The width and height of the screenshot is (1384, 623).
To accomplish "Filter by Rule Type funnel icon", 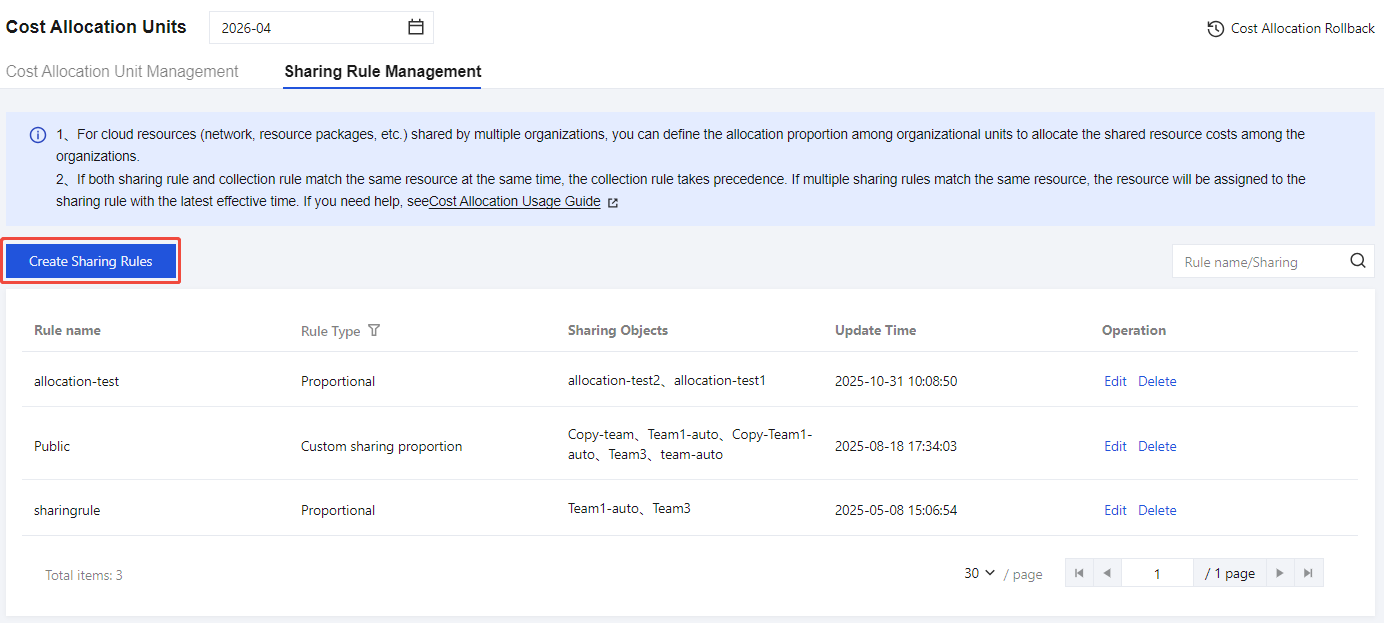I will (x=374, y=331).
